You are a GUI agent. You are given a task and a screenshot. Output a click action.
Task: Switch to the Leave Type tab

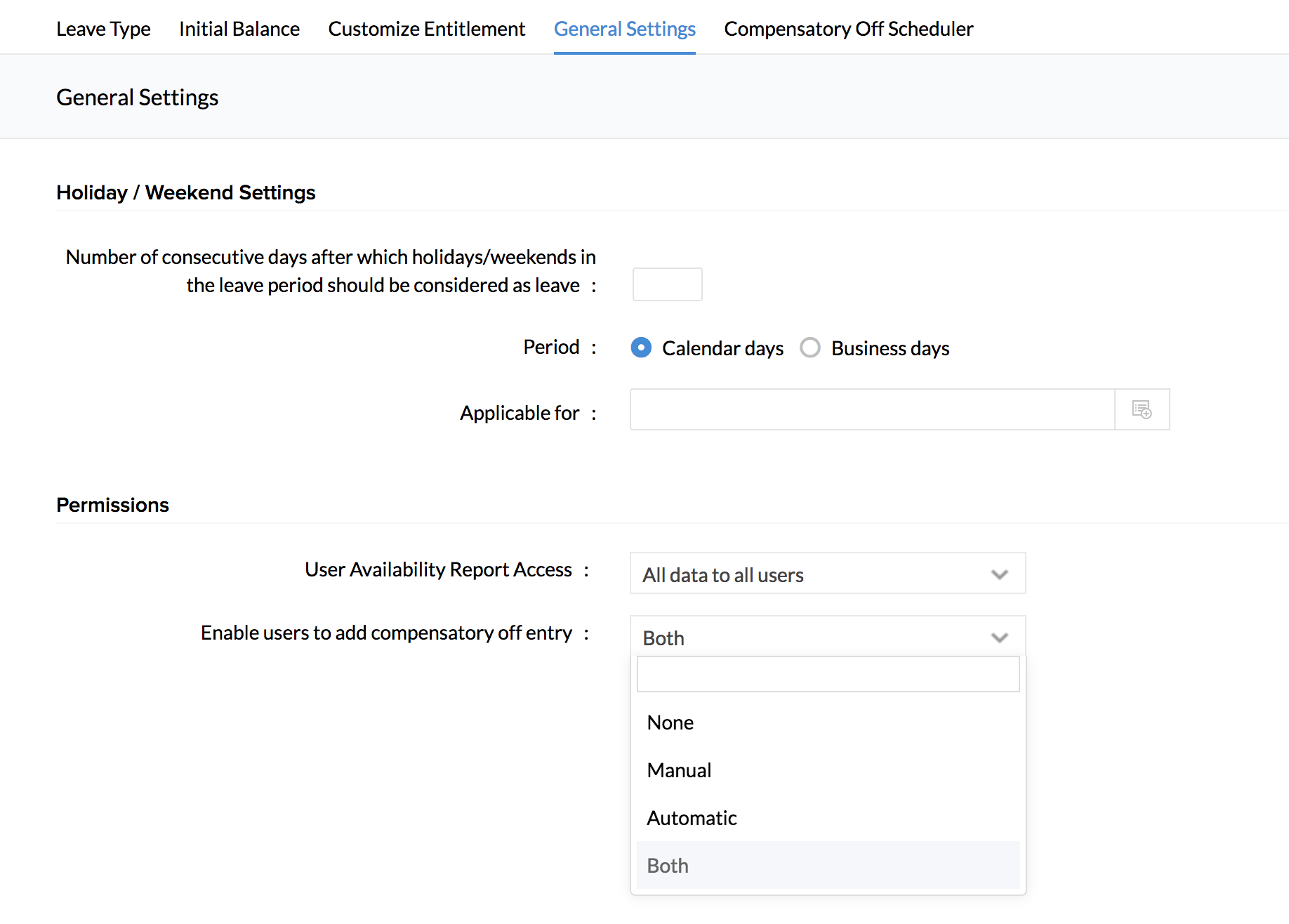pos(103,29)
